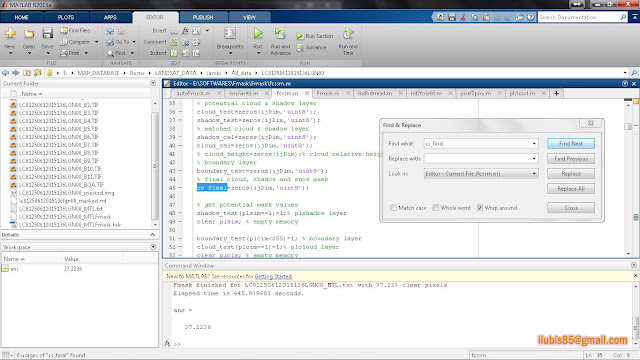This screenshot has width=640, height=360.
Task: Open the Compare dropdown arrow
Action: click(96, 42)
